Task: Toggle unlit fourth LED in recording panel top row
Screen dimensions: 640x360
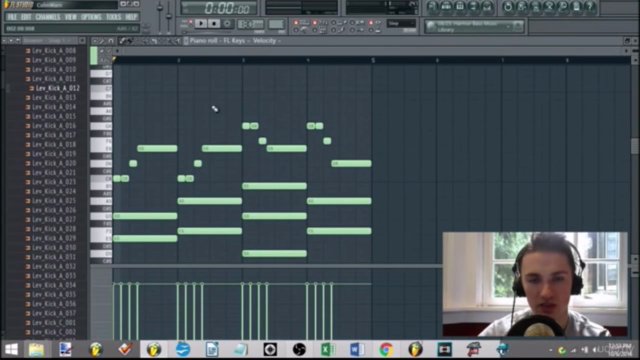Action: click(x=352, y=23)
